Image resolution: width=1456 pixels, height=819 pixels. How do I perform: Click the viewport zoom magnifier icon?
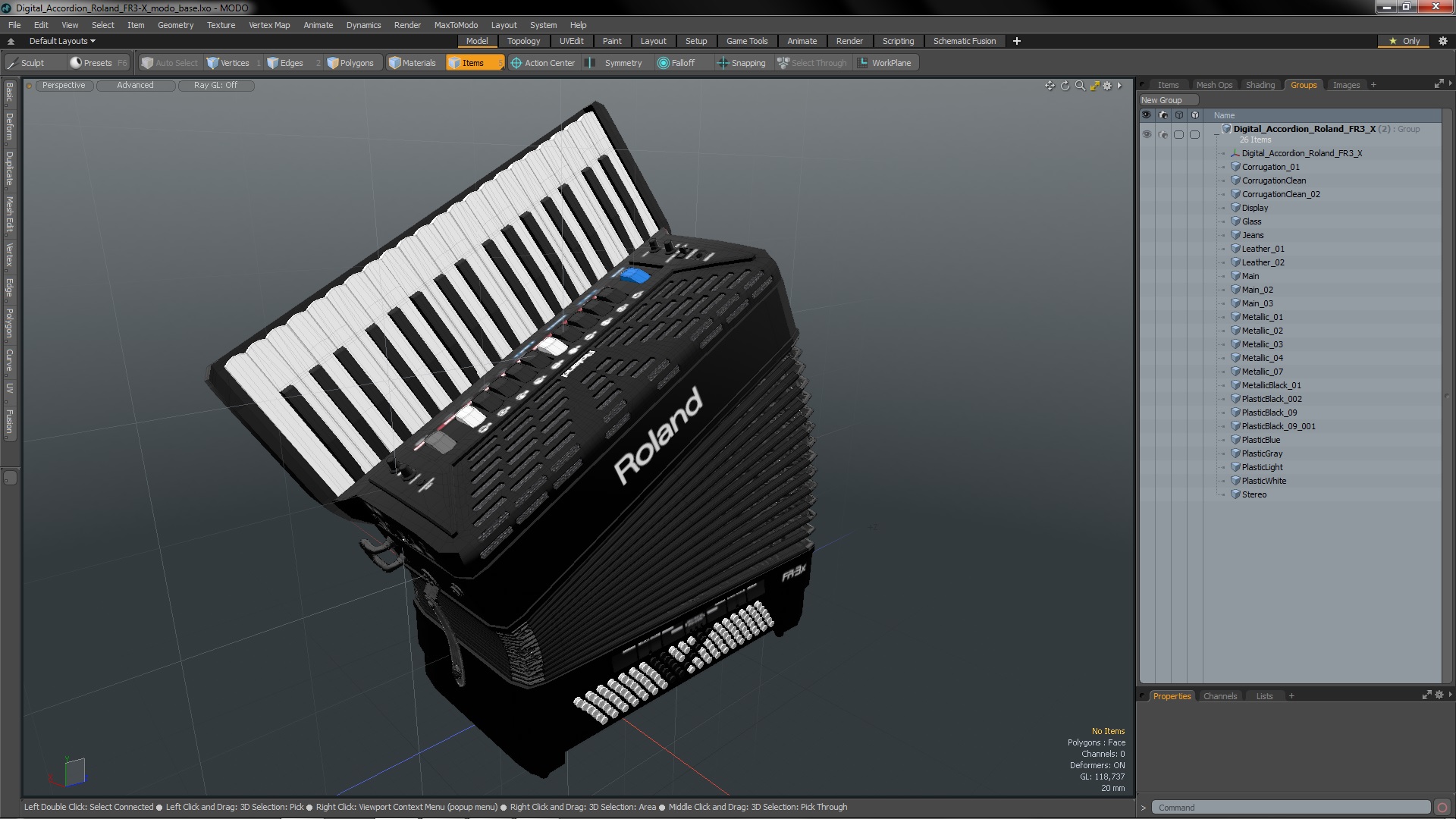(x=1080, y=86)
